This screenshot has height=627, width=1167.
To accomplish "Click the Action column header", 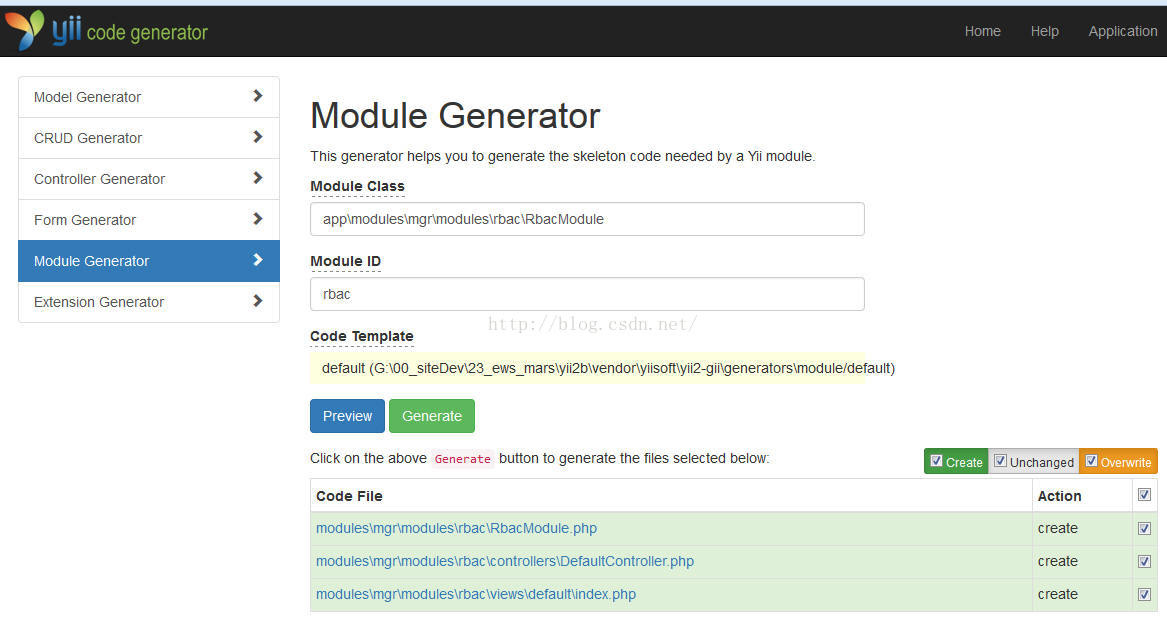I will point(1059,496).
